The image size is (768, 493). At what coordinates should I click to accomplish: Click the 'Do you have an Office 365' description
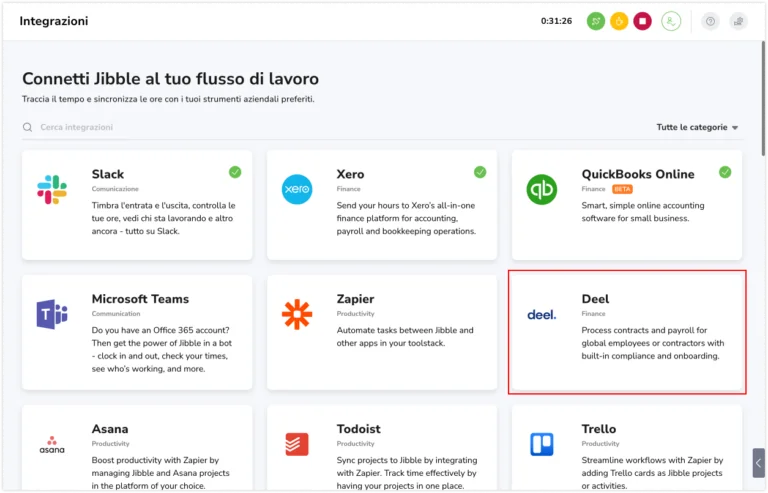pos(162,350)
